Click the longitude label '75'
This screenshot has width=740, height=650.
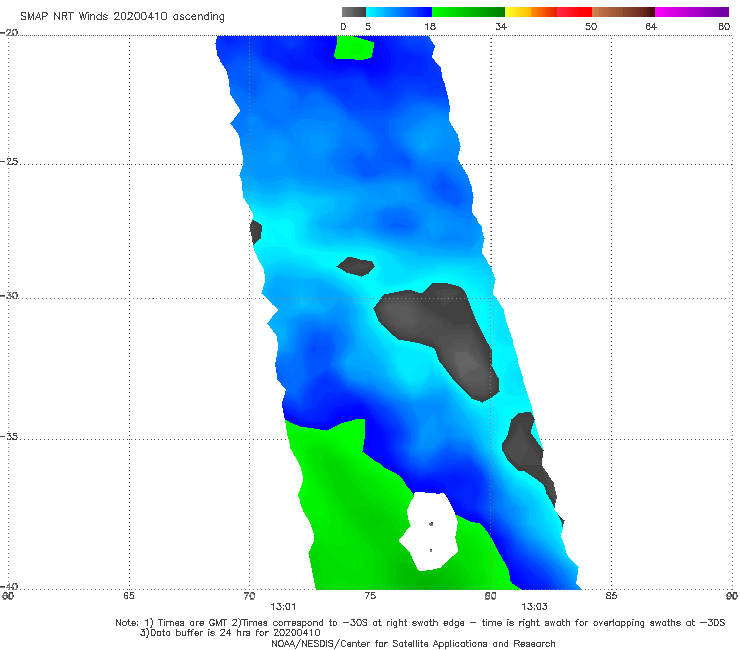(370, 596)
